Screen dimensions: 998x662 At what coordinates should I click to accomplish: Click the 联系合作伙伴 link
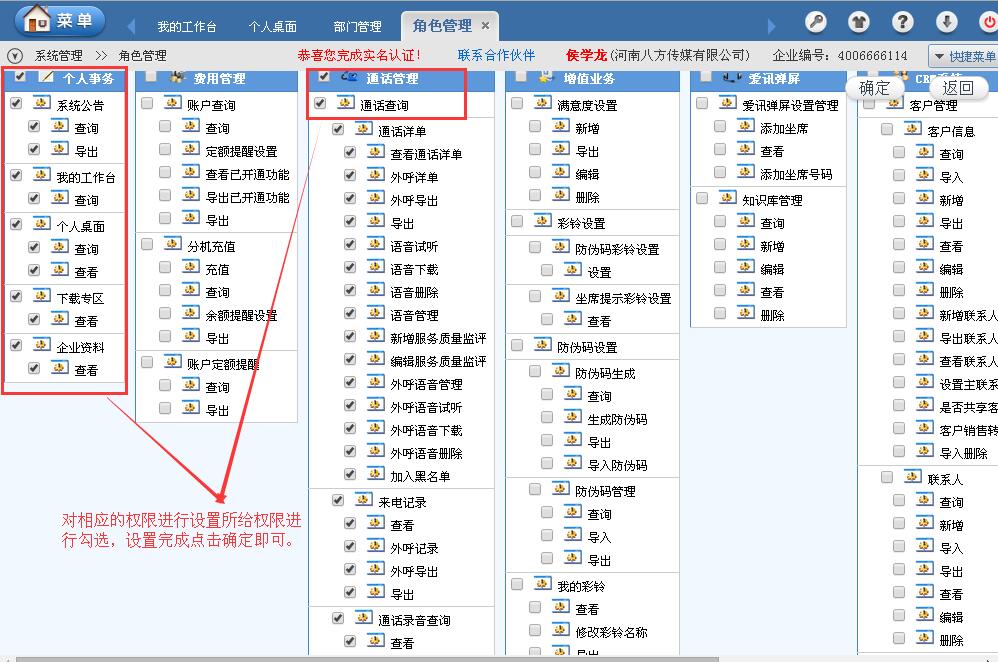point(496,56)
